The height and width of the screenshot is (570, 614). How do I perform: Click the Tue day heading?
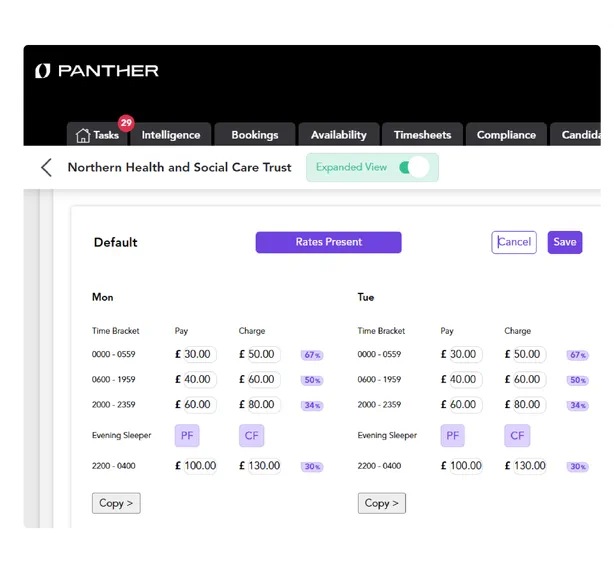(x=366, y=297)
